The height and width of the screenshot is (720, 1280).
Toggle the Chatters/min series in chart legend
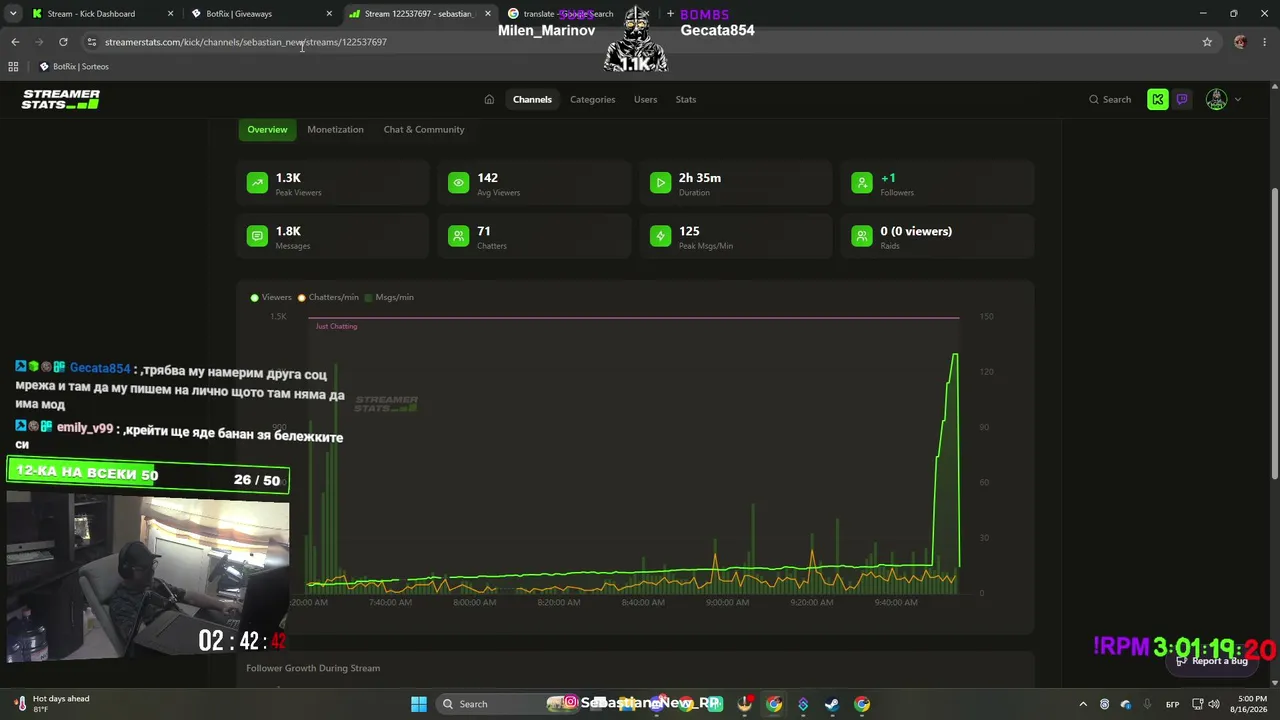click(328, 297)
